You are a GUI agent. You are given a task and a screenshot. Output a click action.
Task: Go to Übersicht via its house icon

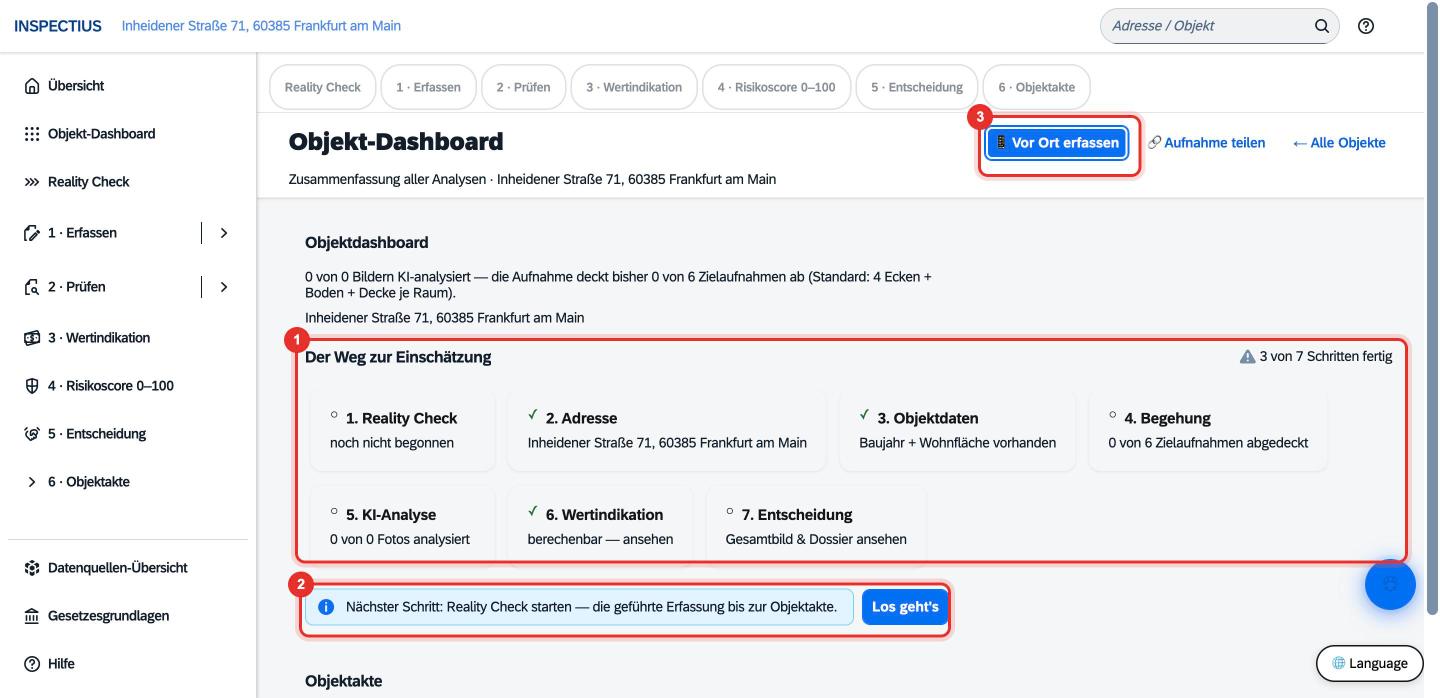[31, 86]
